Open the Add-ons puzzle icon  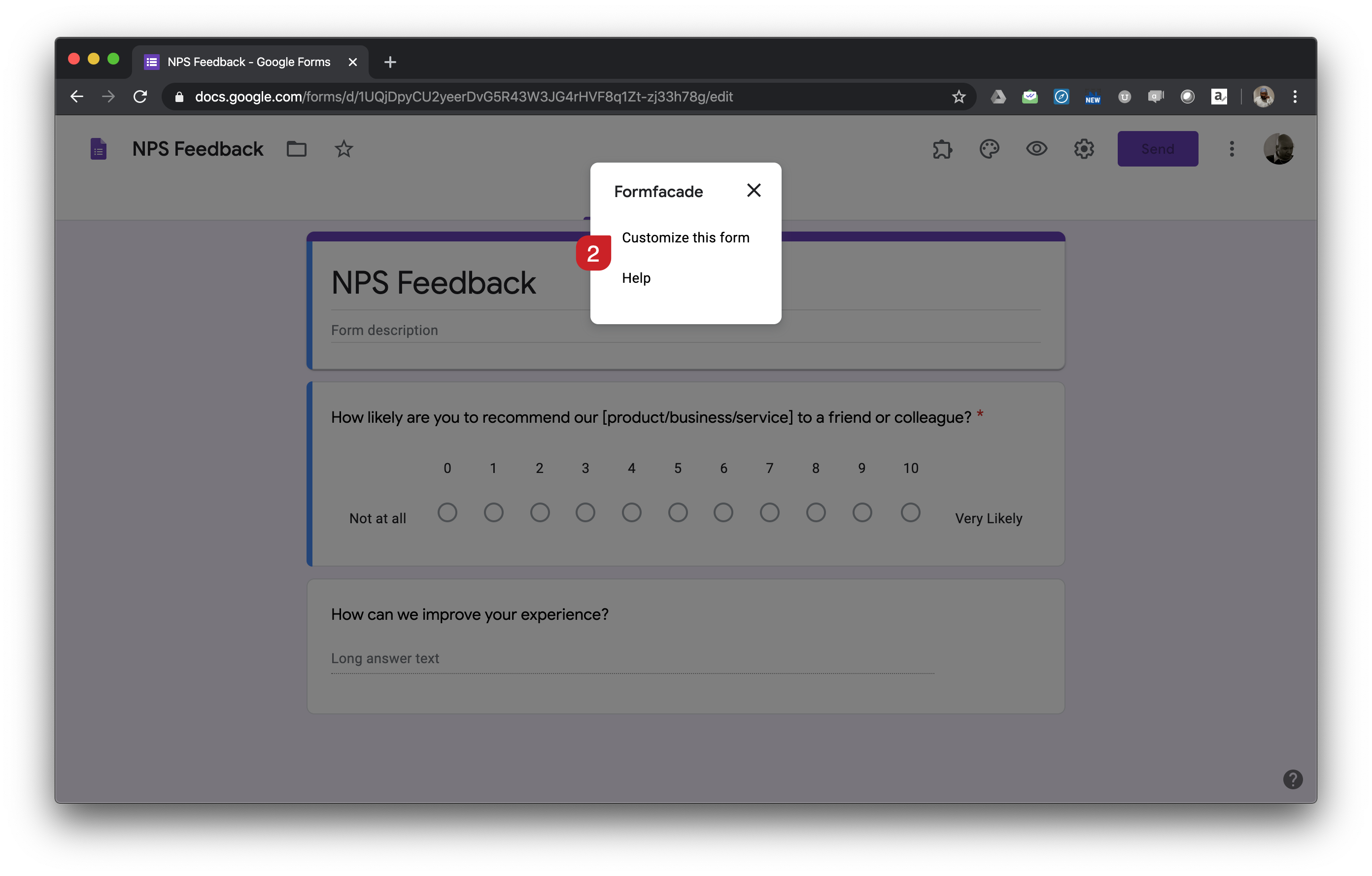coord(942,149)
